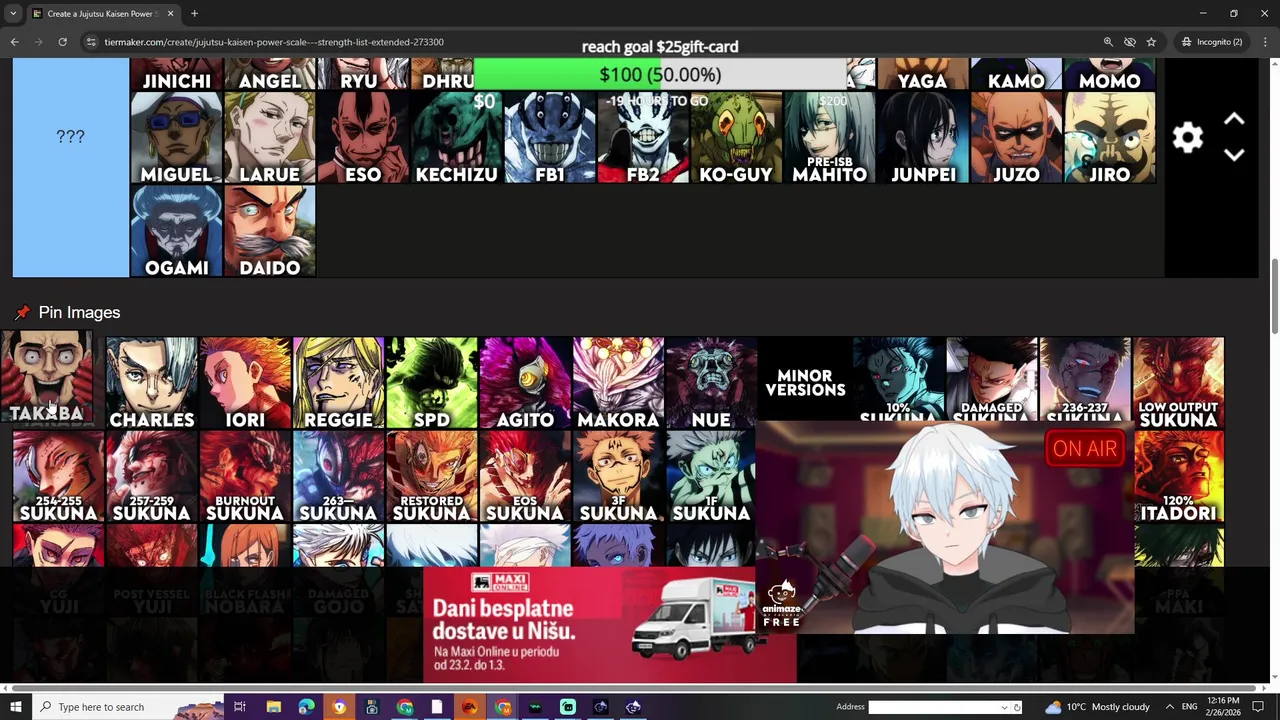
Task: Click the green donation goal progress bar
Action: 660,75
